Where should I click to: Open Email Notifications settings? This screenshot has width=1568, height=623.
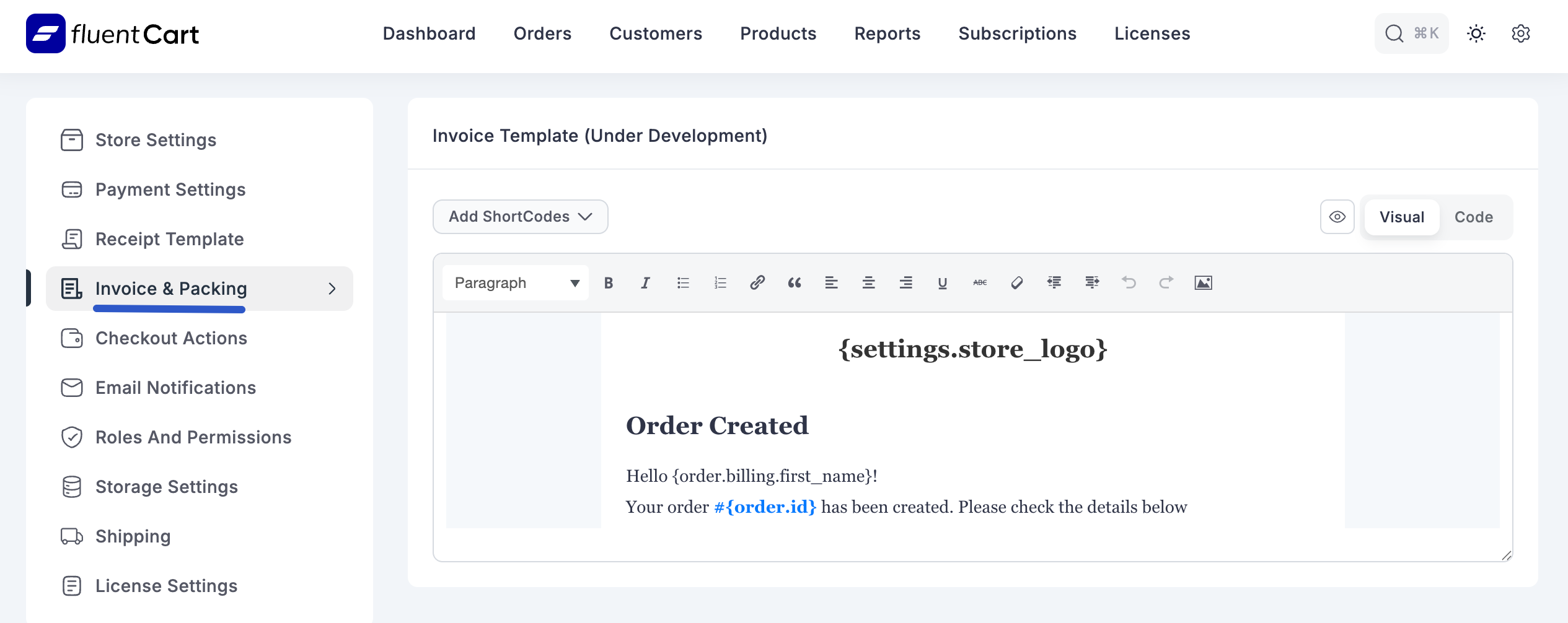(175, 388)
